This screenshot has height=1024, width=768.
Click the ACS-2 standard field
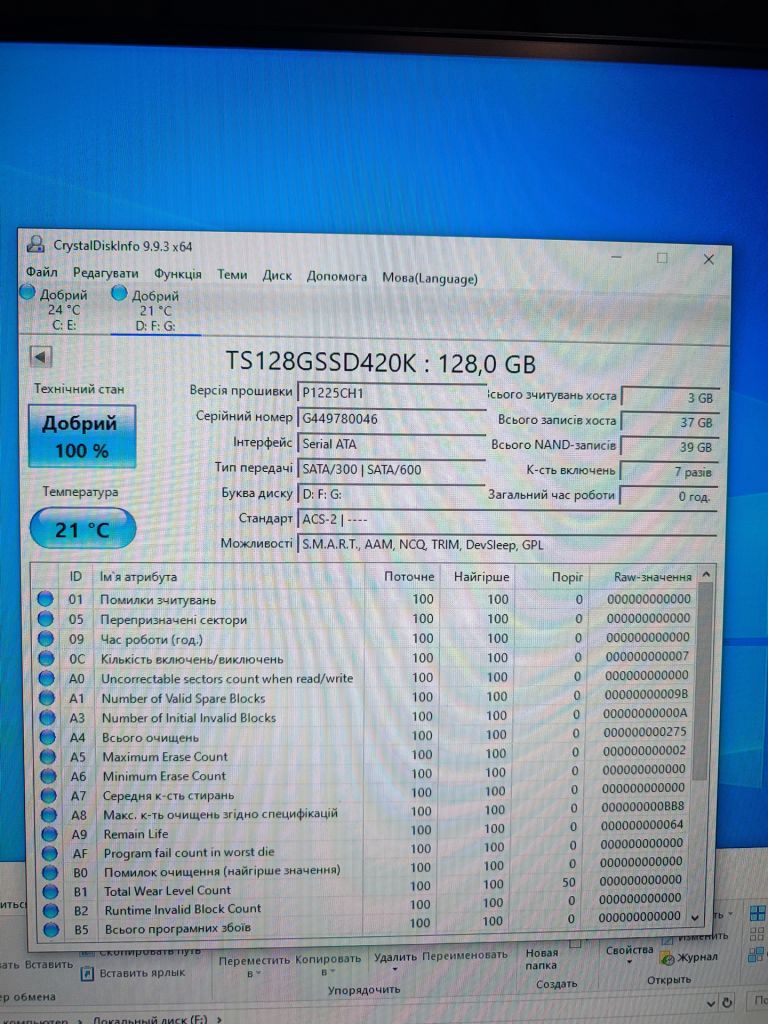click(x=507, y=520)
